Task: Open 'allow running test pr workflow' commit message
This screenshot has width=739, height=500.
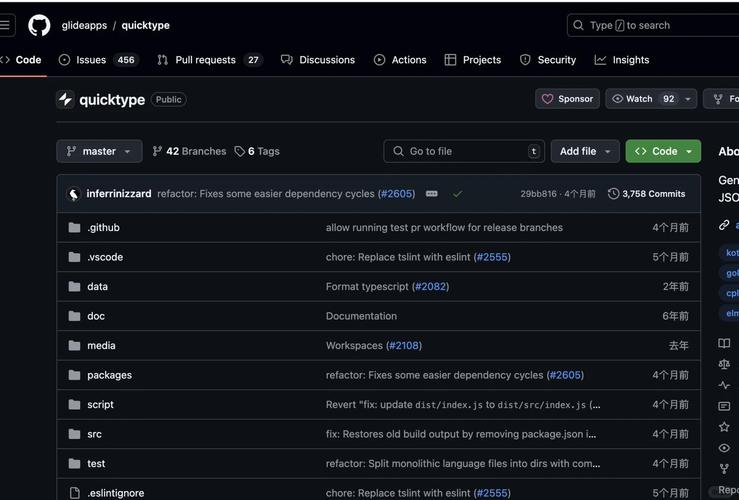Action: tap(444, 228)
